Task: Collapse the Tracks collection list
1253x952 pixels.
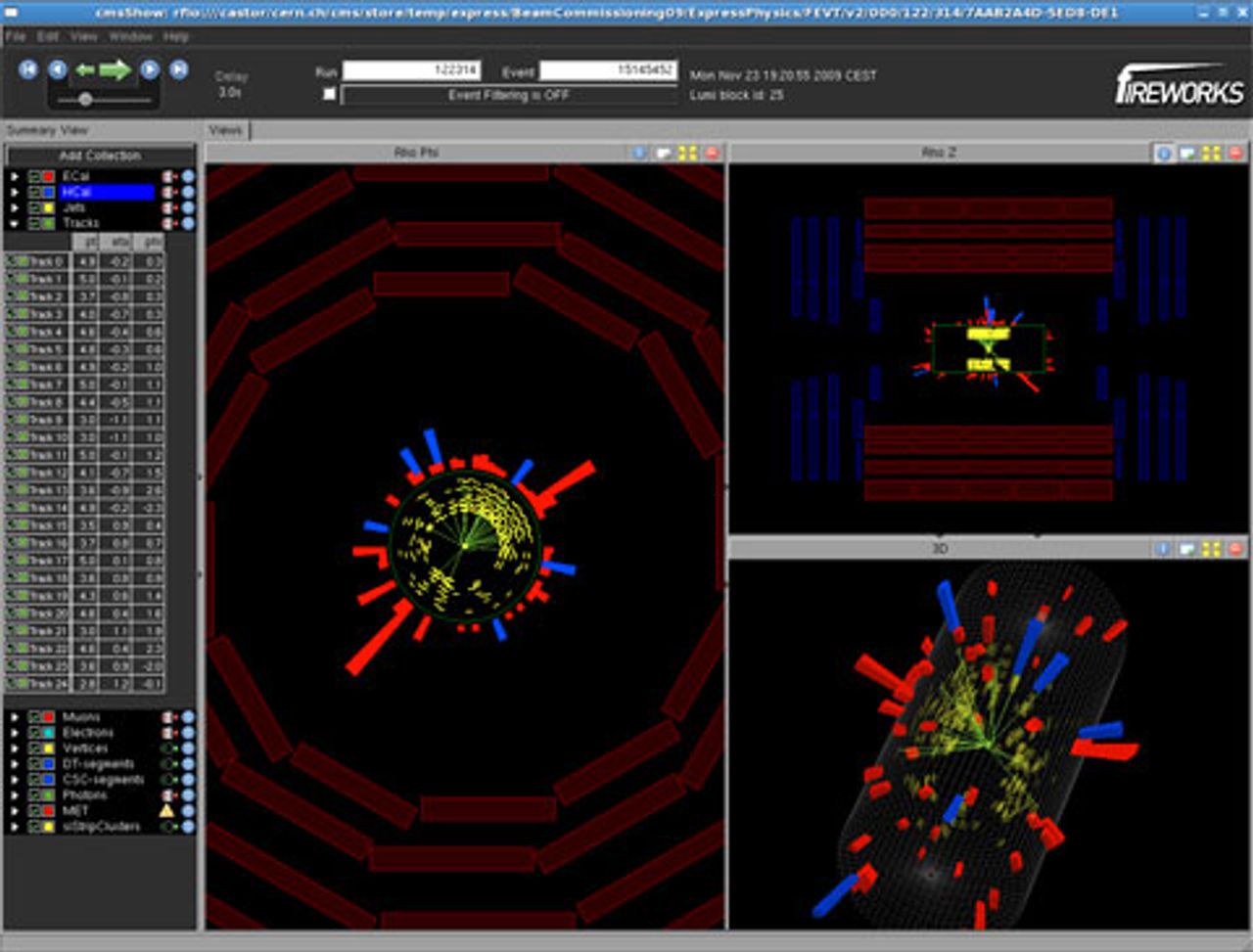Action: coord(15,223)
